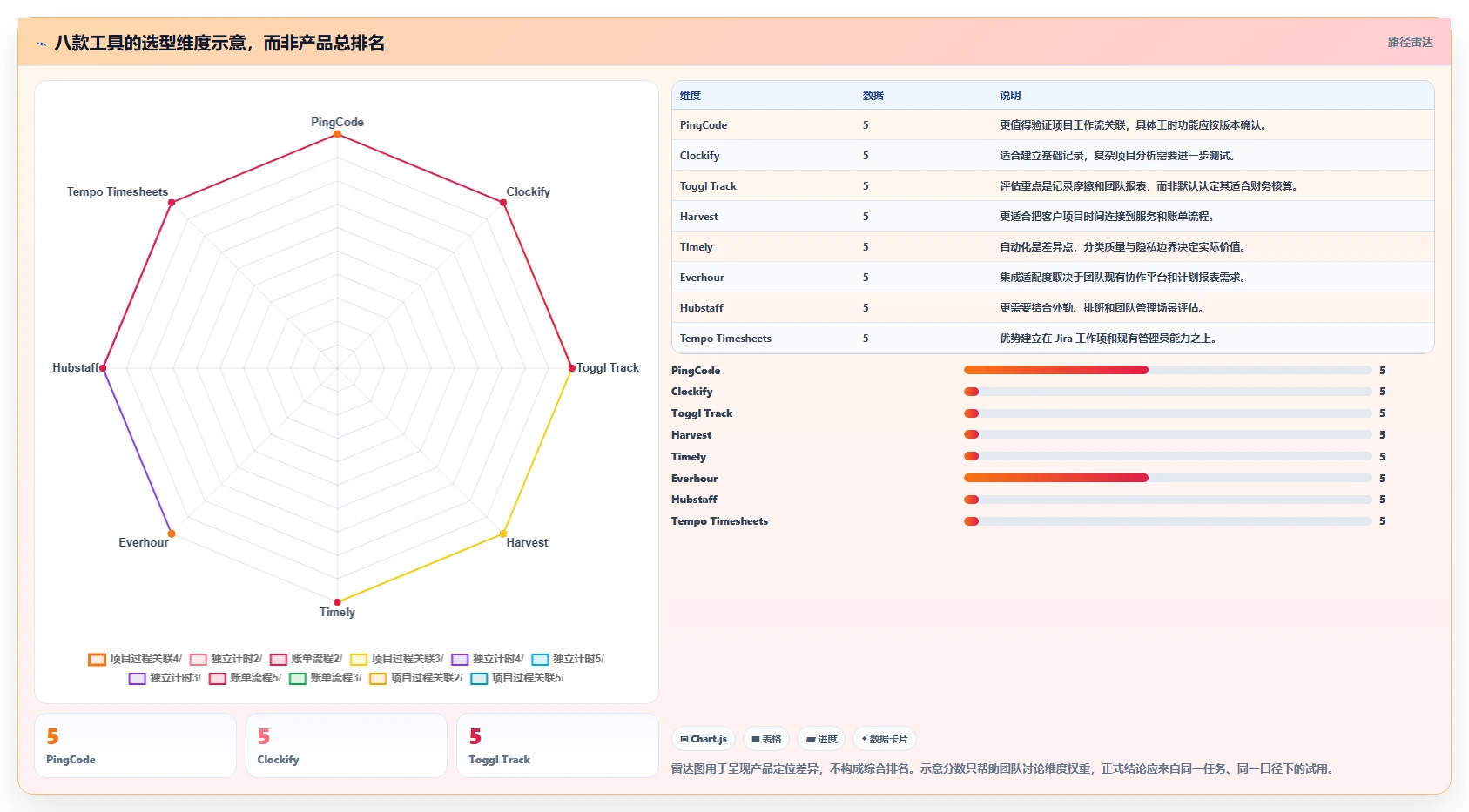Click the Toggl Track progress bar

(x=1168, y=413)
